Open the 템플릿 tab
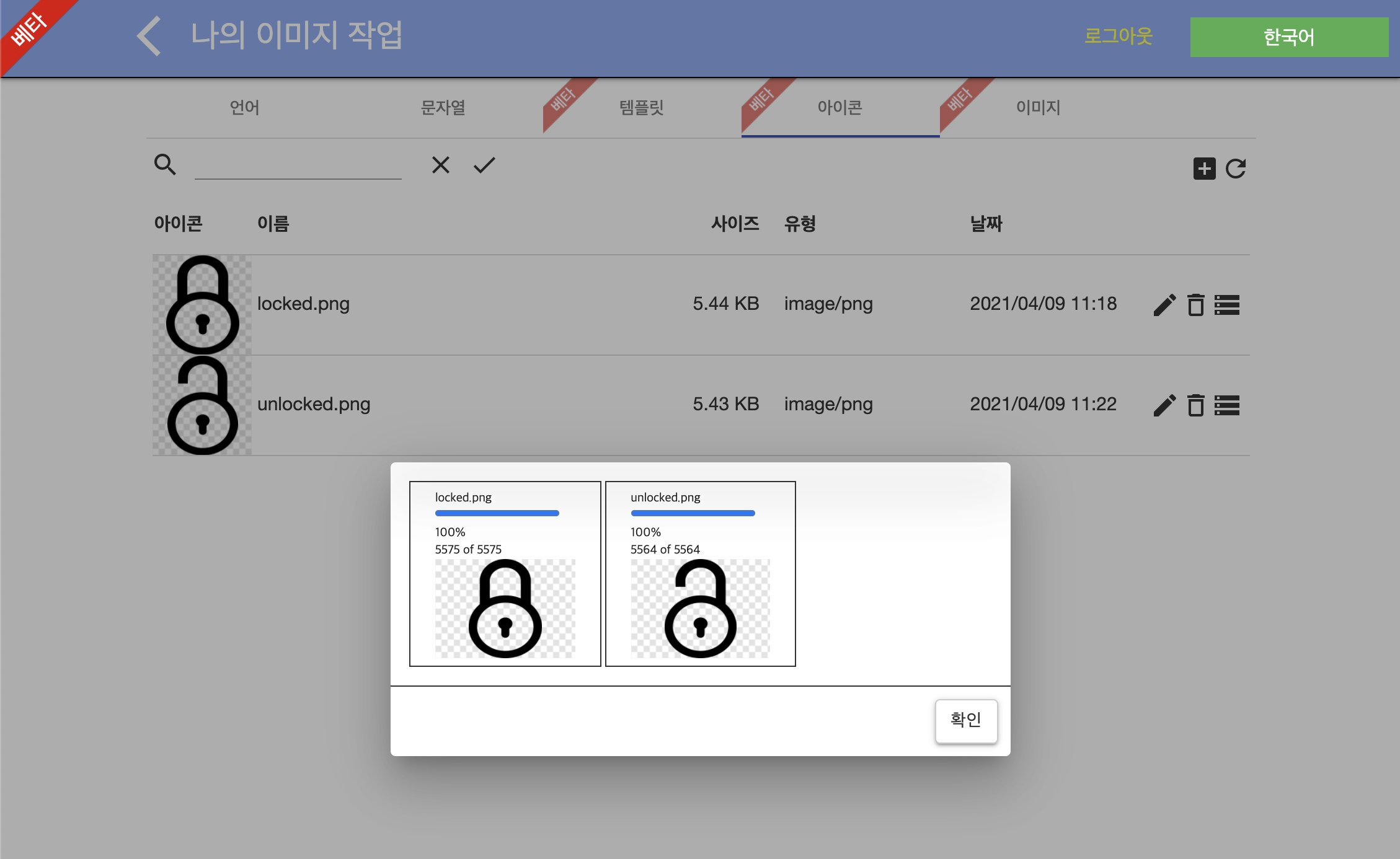Viewport: 1400px width, 859px height. pos(642,108)
